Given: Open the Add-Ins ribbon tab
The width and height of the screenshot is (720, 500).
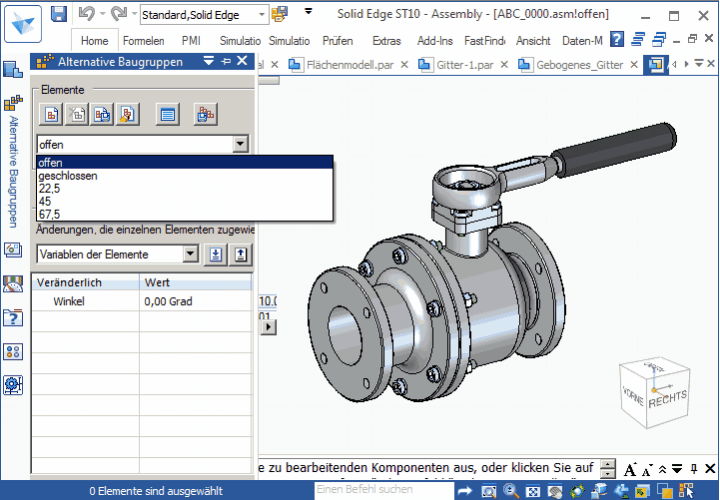Looking at the screenshot, I should click(435, 41).
